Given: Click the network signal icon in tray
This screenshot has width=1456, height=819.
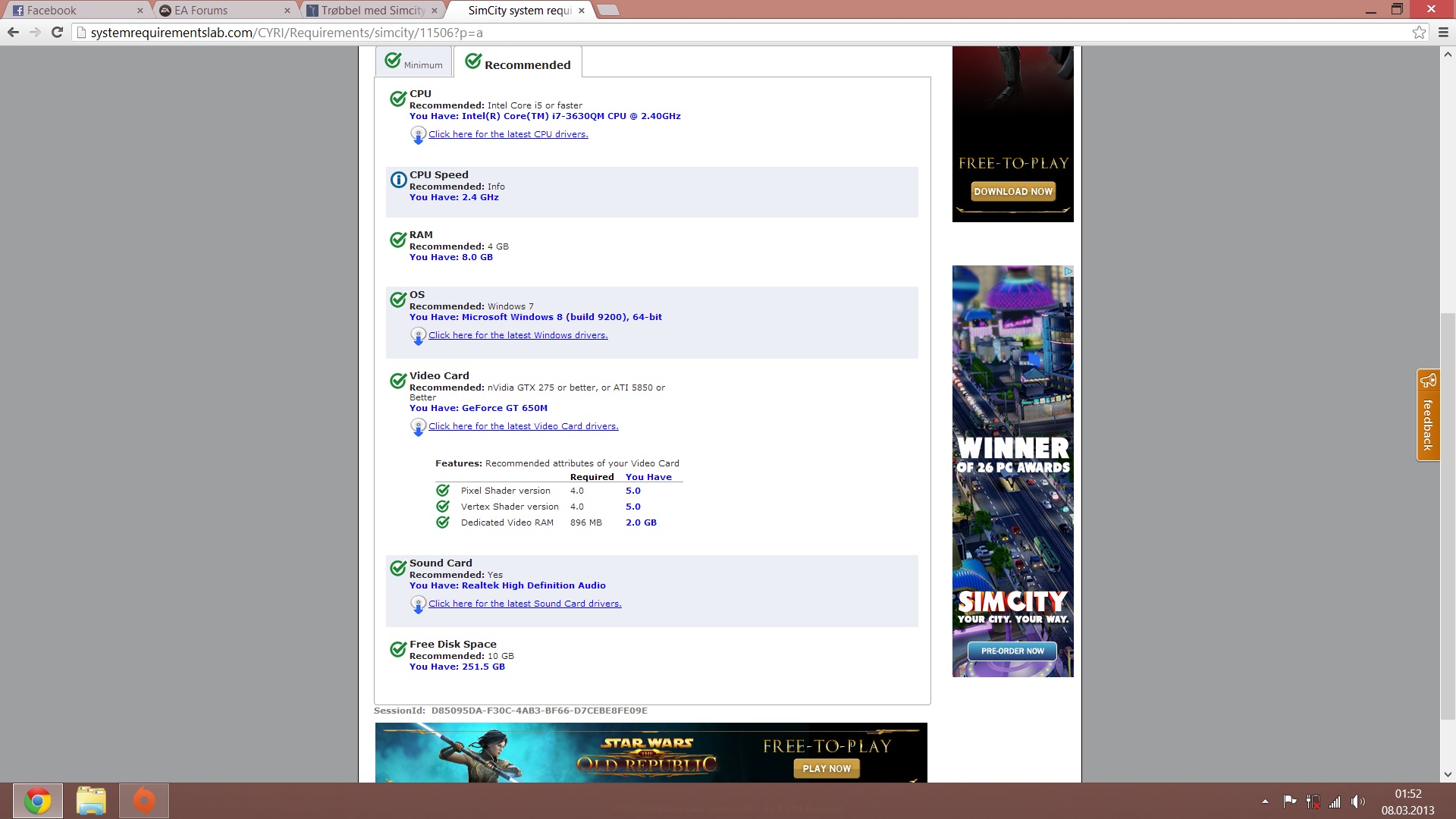Looking at the screenshot, I should [1335, 802].
